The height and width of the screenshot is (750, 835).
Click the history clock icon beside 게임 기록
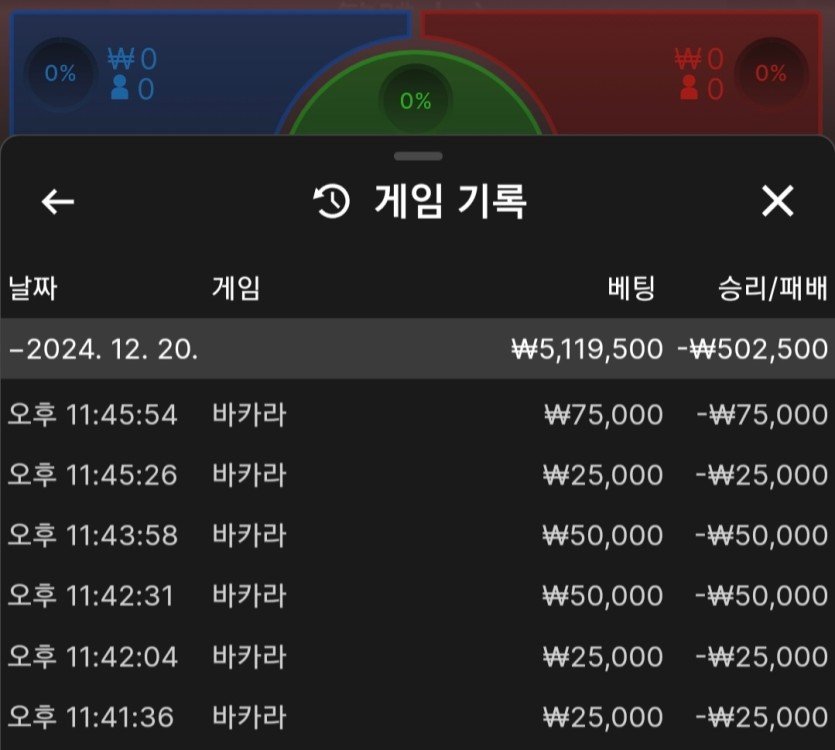point(332,201)
